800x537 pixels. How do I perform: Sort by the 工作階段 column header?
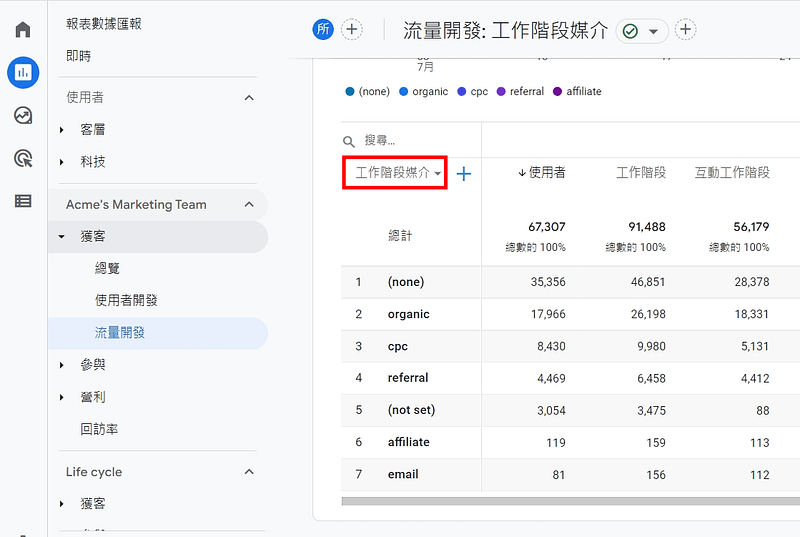(641, 172)
